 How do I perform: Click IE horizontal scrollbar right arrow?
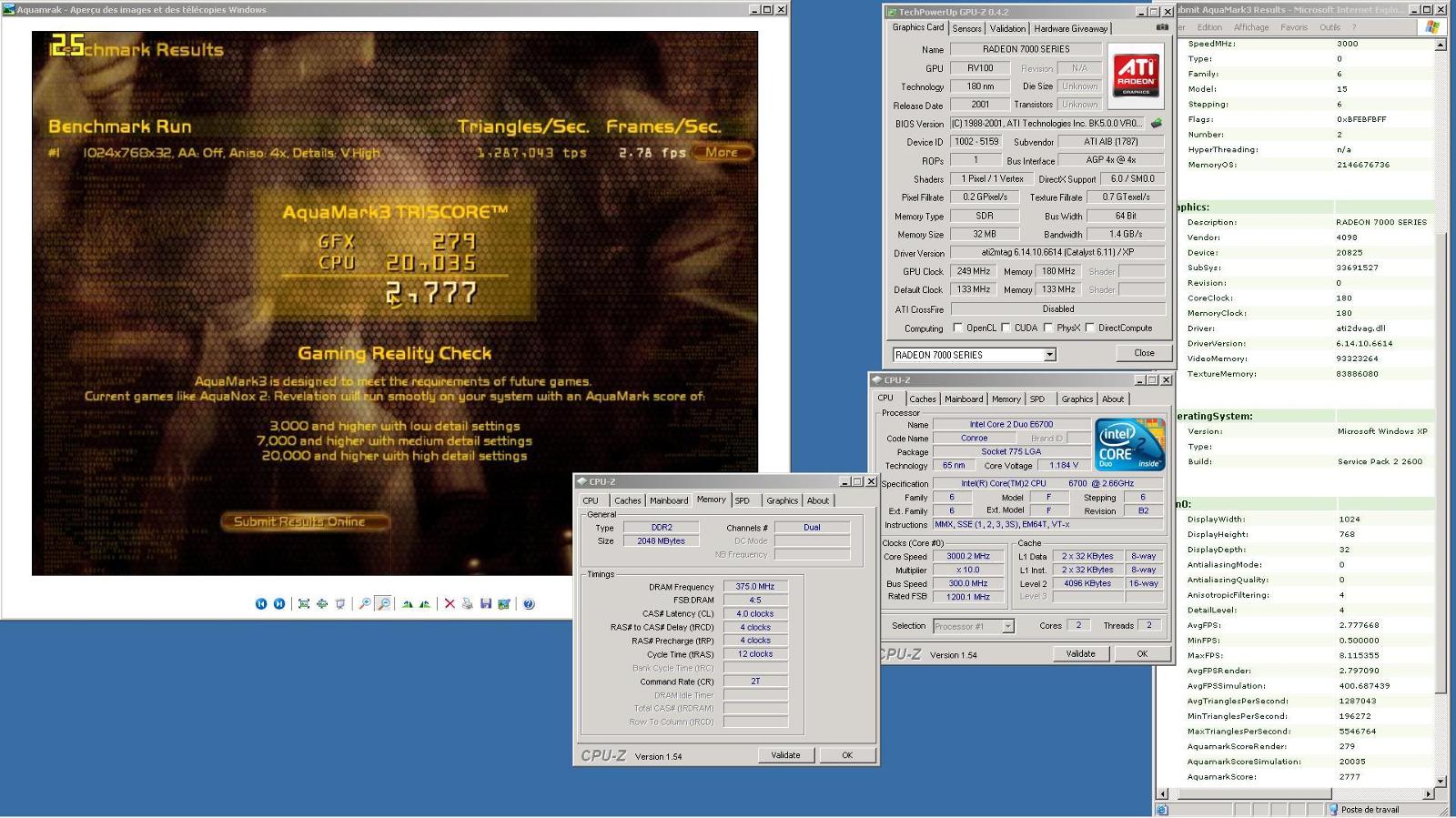pyautogui.click(x=1428, y=793)
